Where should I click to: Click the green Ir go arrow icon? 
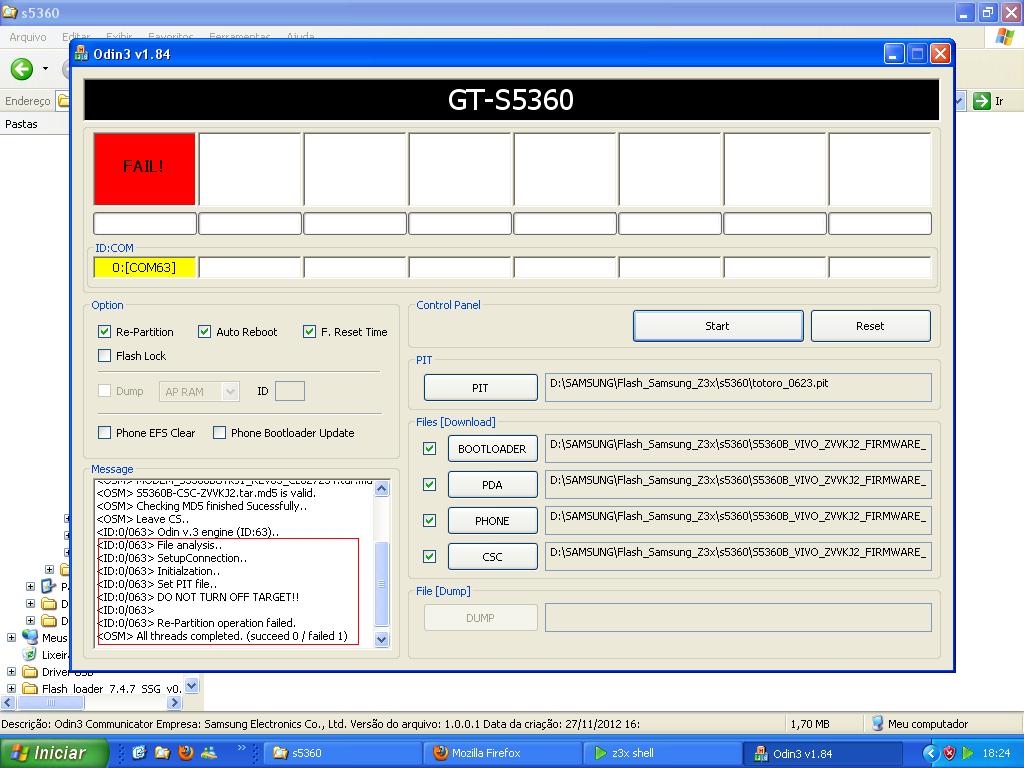981,101
